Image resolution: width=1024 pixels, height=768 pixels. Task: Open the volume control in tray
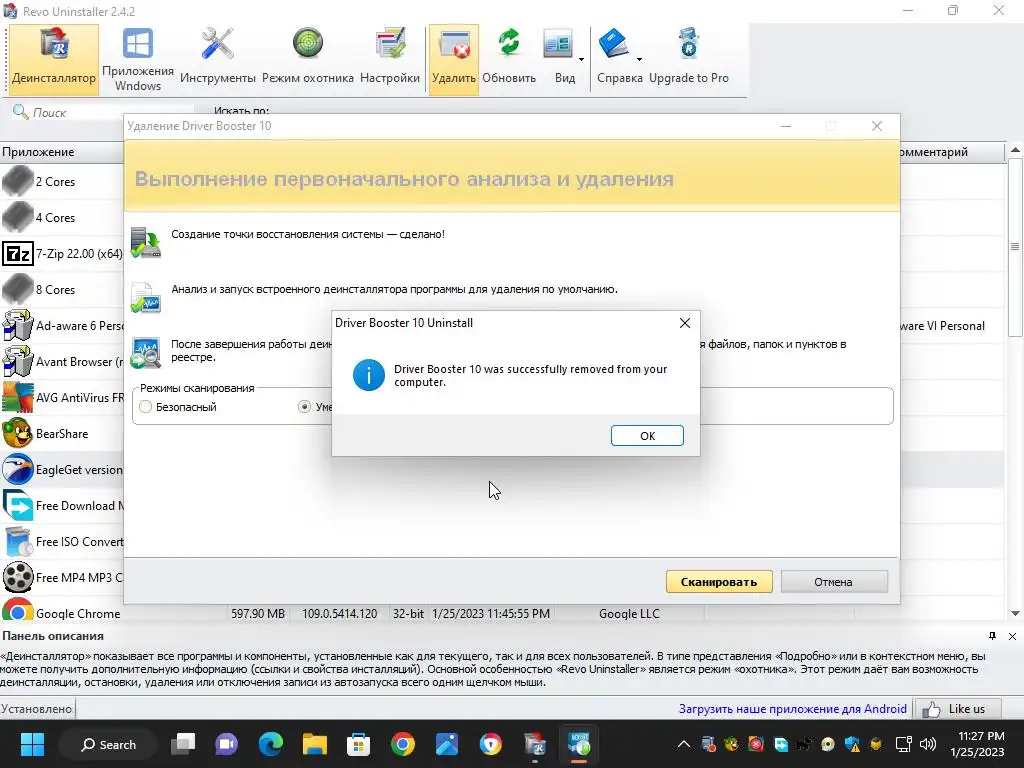927,744
